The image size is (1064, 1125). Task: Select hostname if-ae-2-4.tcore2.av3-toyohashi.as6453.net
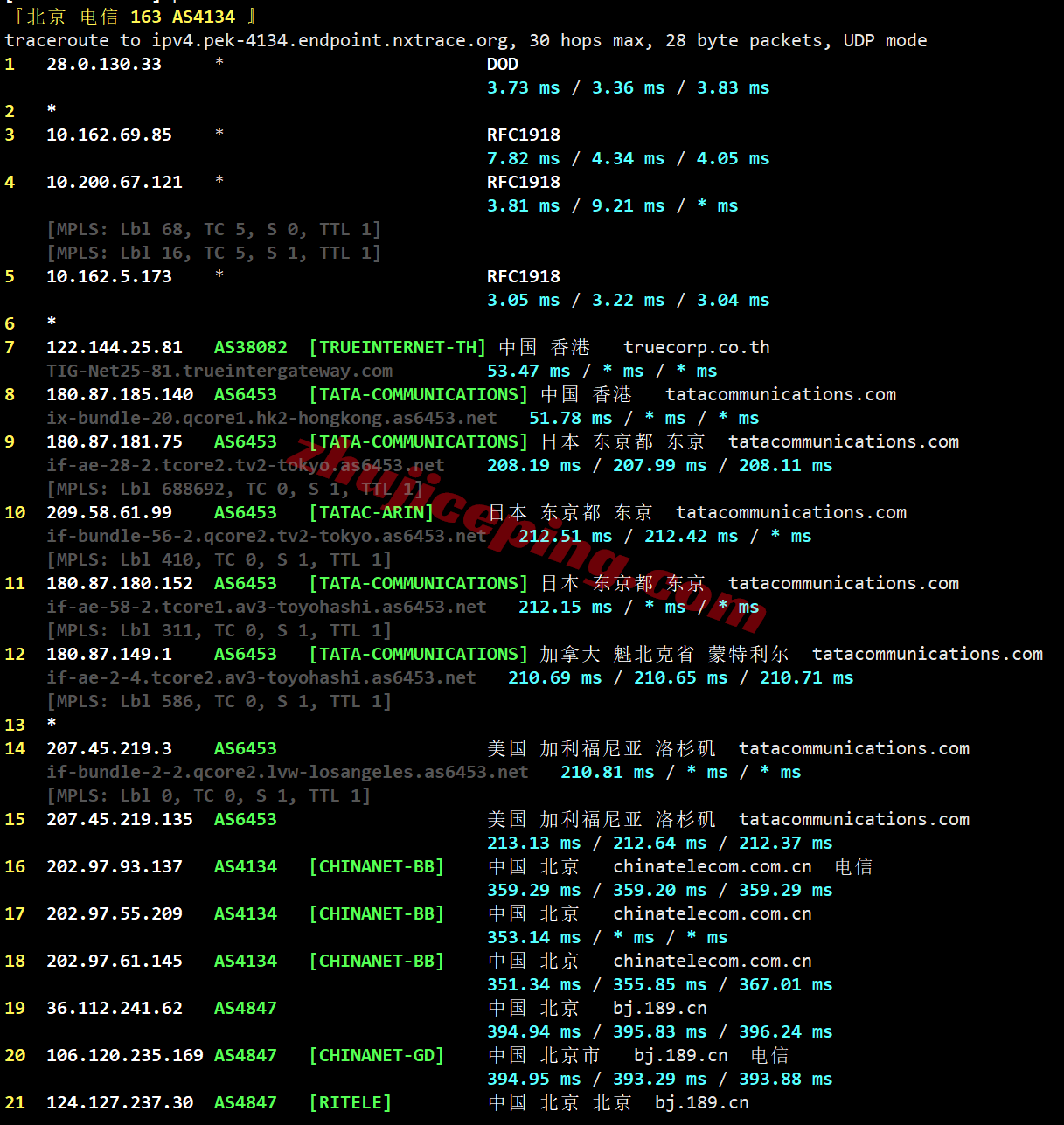coord(261,677)
